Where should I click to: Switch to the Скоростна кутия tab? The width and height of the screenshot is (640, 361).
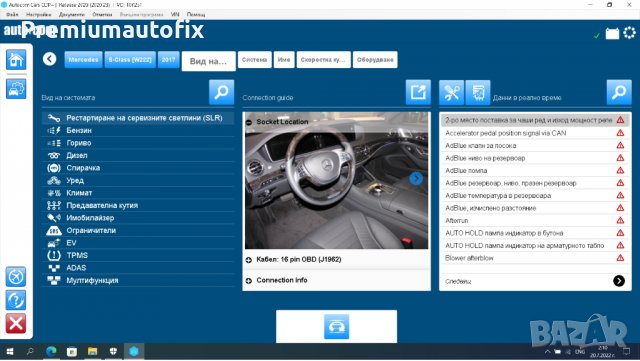tap(323, 60)
